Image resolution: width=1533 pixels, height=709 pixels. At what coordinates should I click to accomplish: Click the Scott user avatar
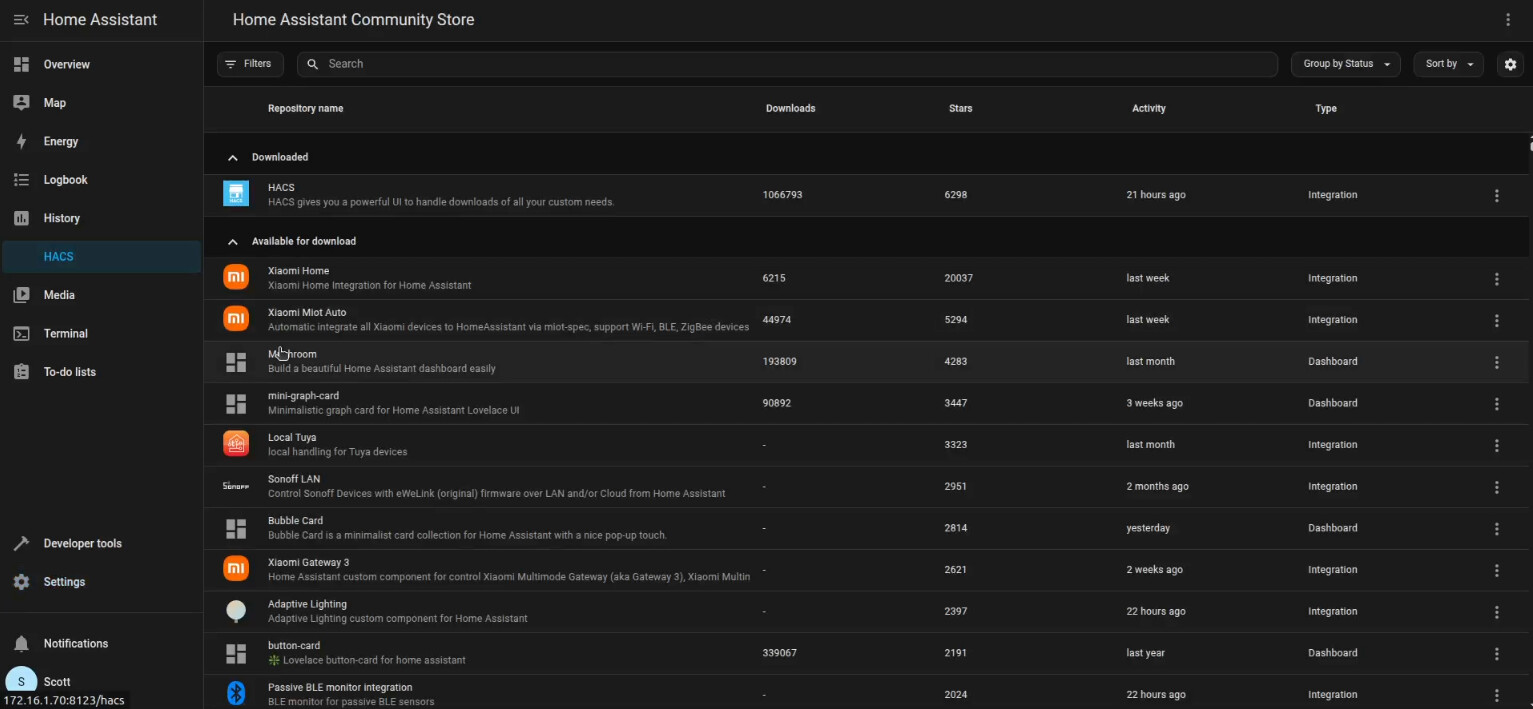click(21, 682)
